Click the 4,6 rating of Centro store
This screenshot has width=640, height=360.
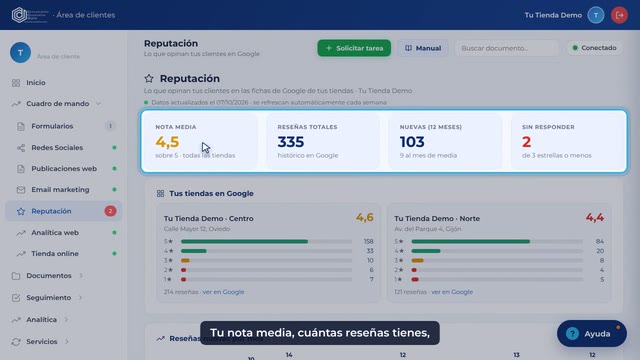[x=364, y=218]
